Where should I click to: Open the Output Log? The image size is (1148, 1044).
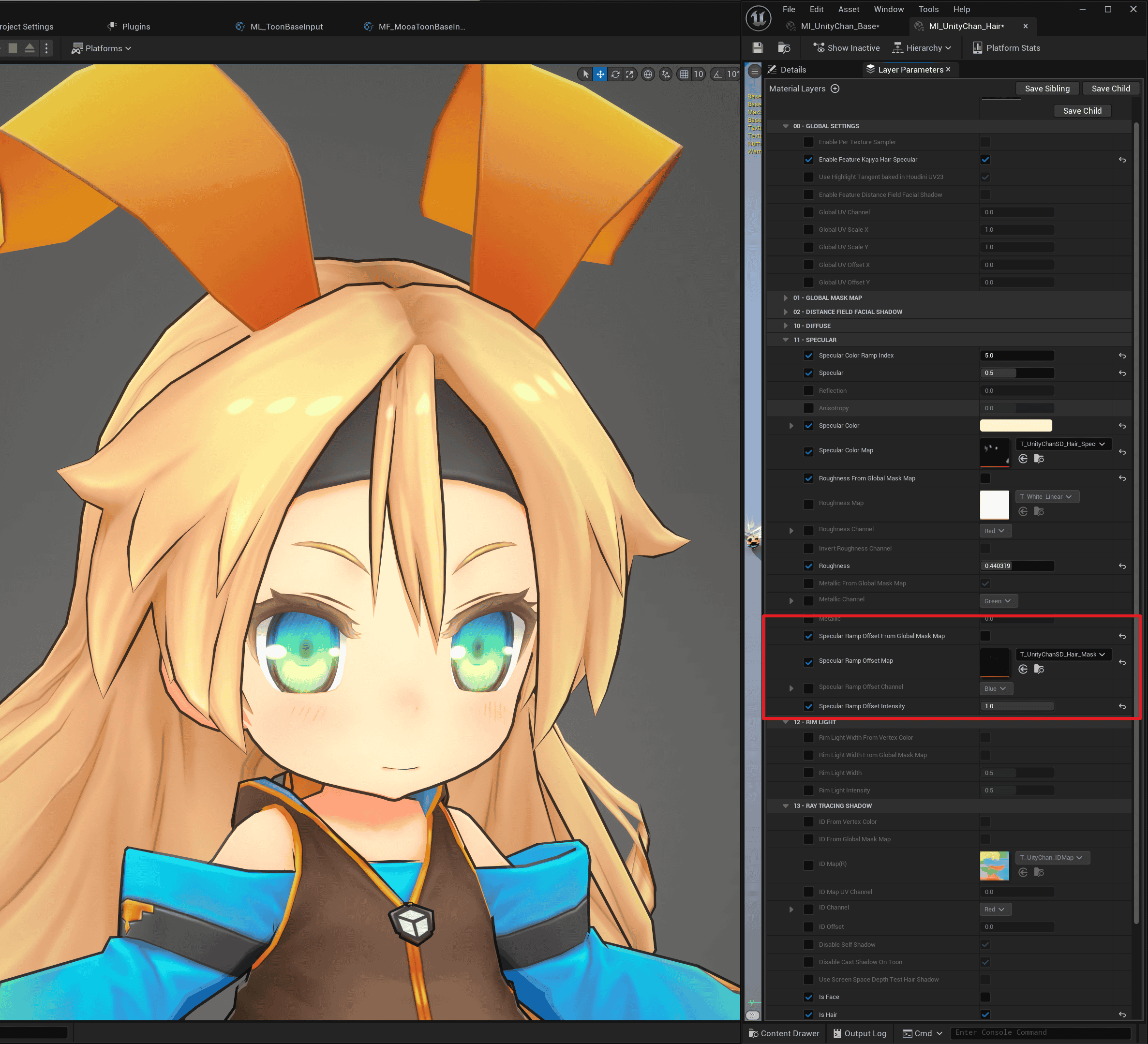pos(860,1033)
